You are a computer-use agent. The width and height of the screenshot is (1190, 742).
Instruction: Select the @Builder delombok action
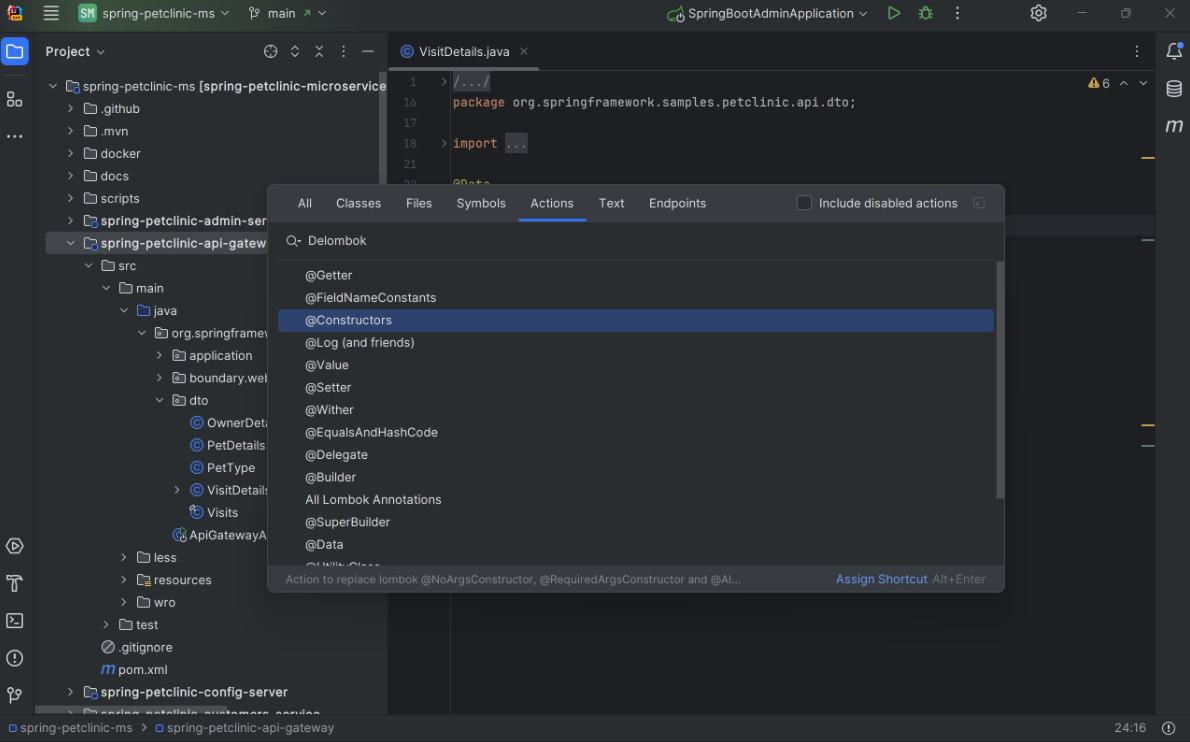pos(331,477)
